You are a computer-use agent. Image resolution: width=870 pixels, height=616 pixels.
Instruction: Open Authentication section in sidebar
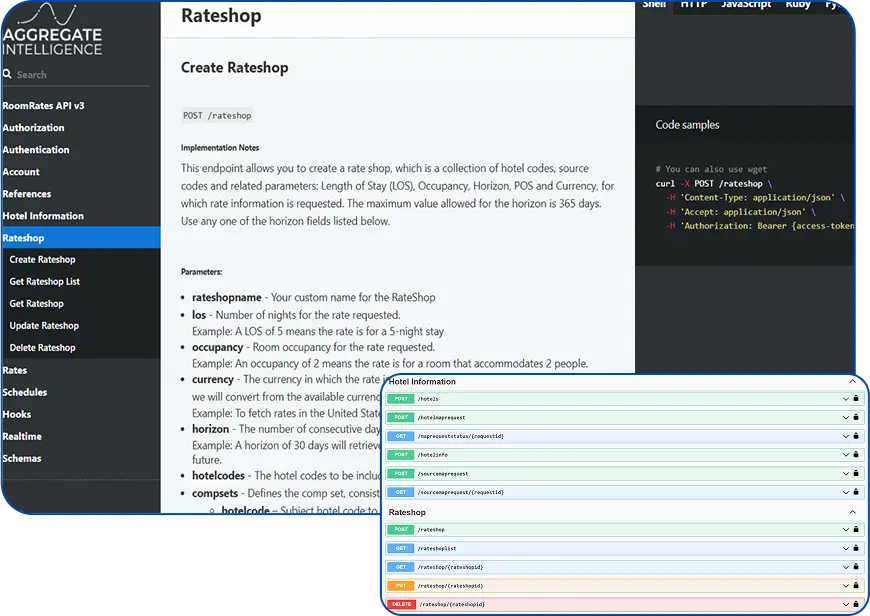click(x=36, y=150)
